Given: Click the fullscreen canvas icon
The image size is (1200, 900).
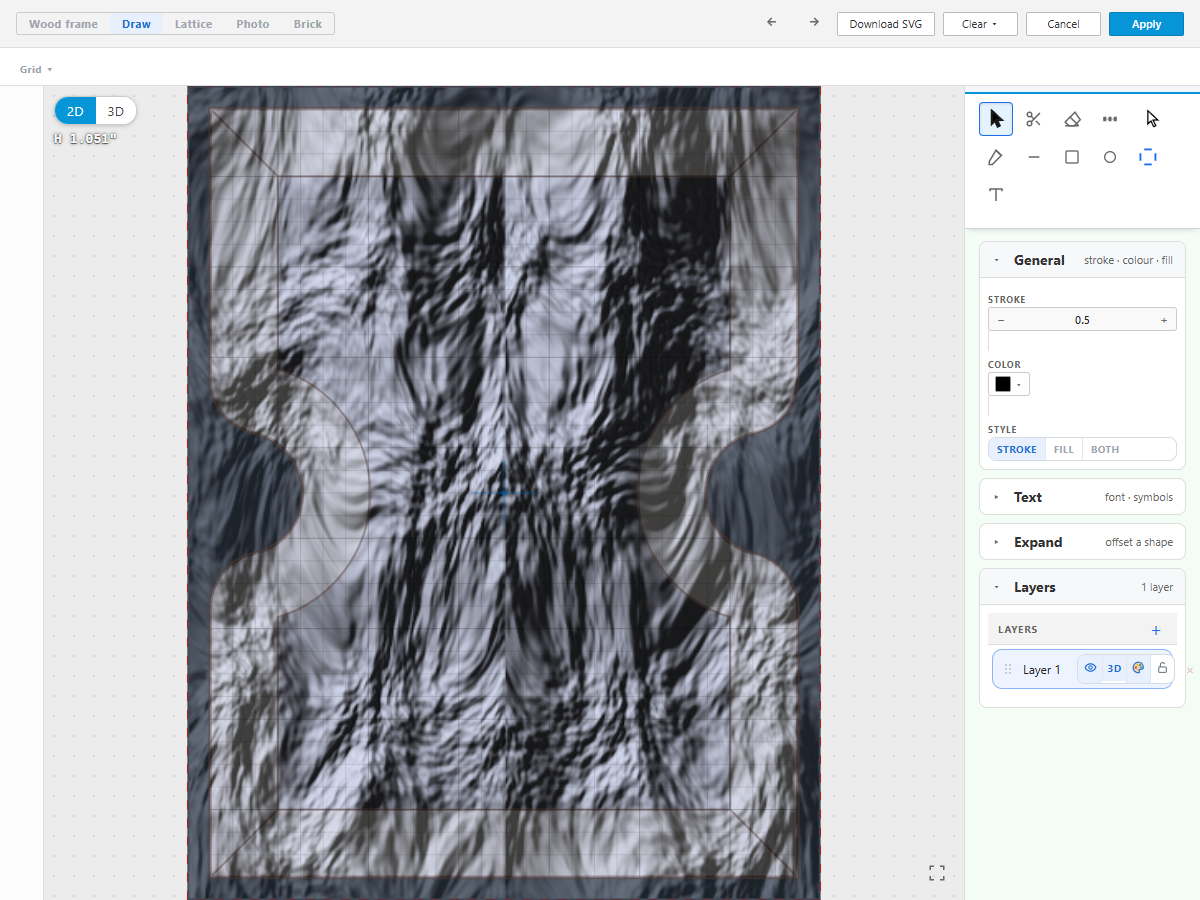Looking at the screenshot, I should tap(937, 873).
